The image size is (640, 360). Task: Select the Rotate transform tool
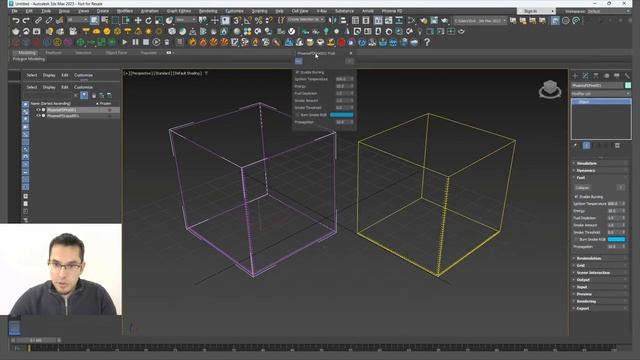coord(149,20)
